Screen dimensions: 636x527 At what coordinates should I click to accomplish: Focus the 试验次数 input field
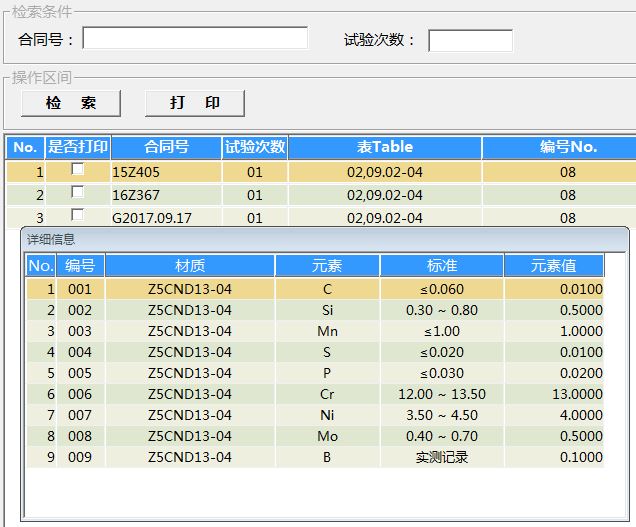tap(470, 40)
